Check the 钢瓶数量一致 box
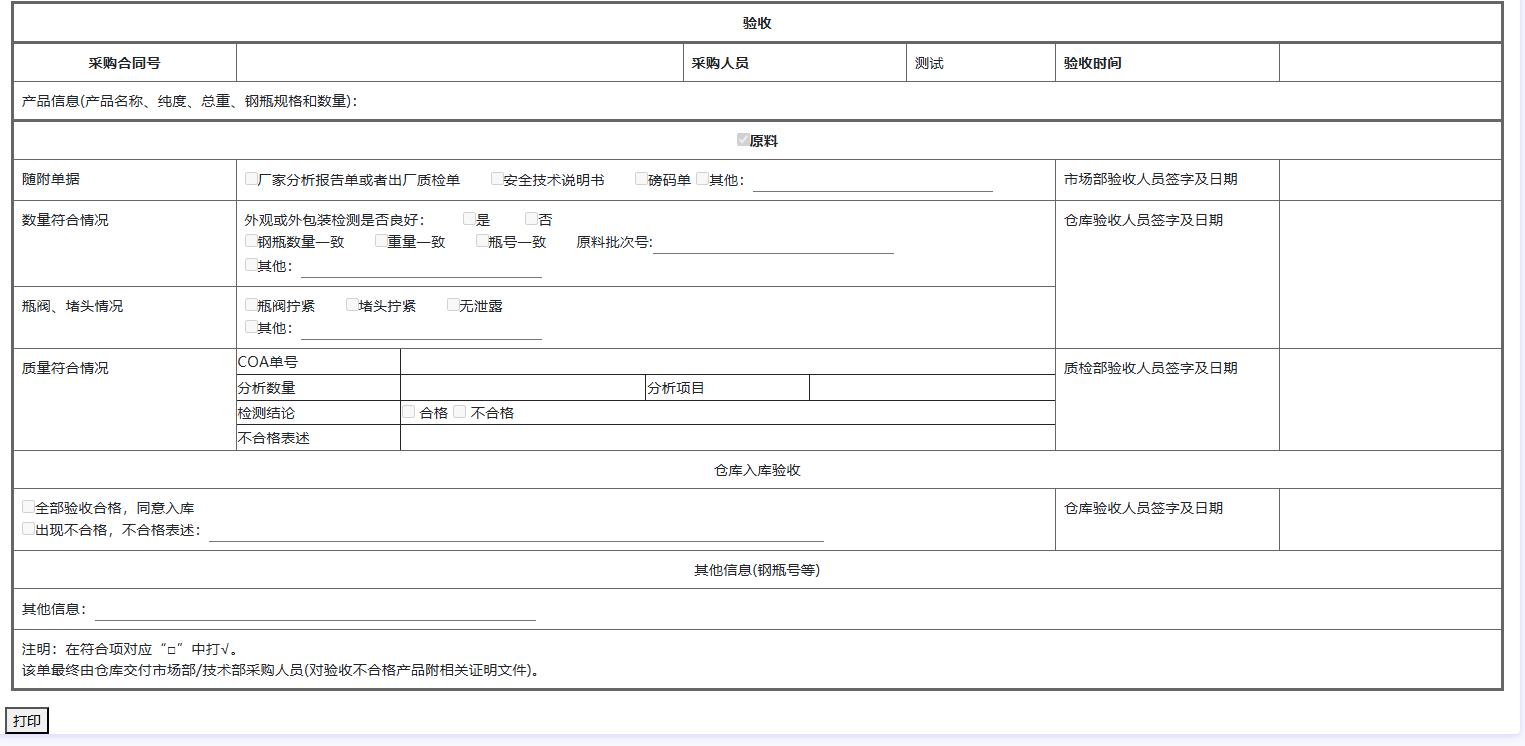The width and height of the screenshot is (1525, 746). 251,240
